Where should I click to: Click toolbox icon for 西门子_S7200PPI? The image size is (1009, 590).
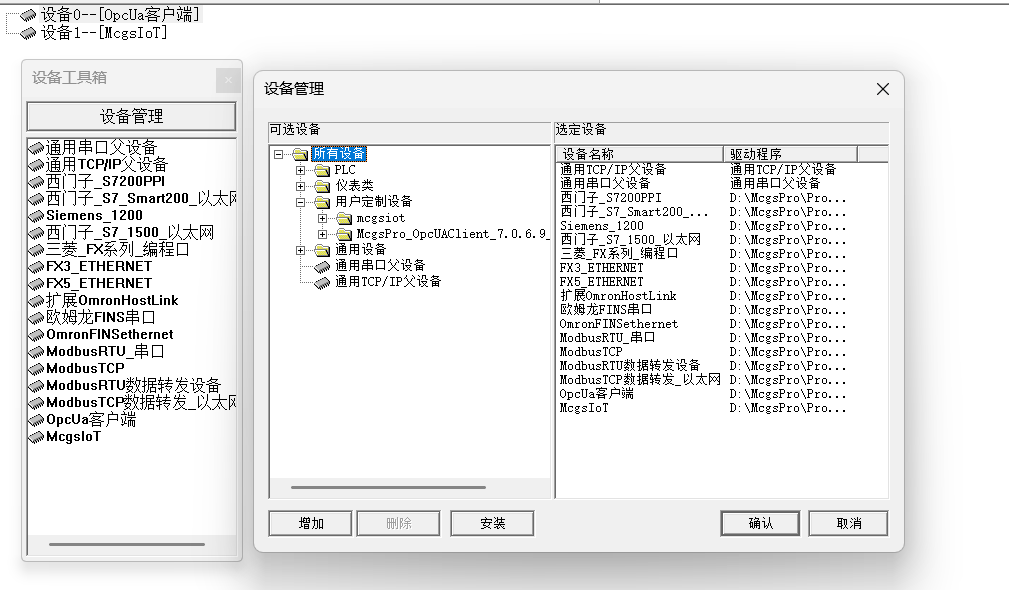pyautogui.click(x=37, y=182)
